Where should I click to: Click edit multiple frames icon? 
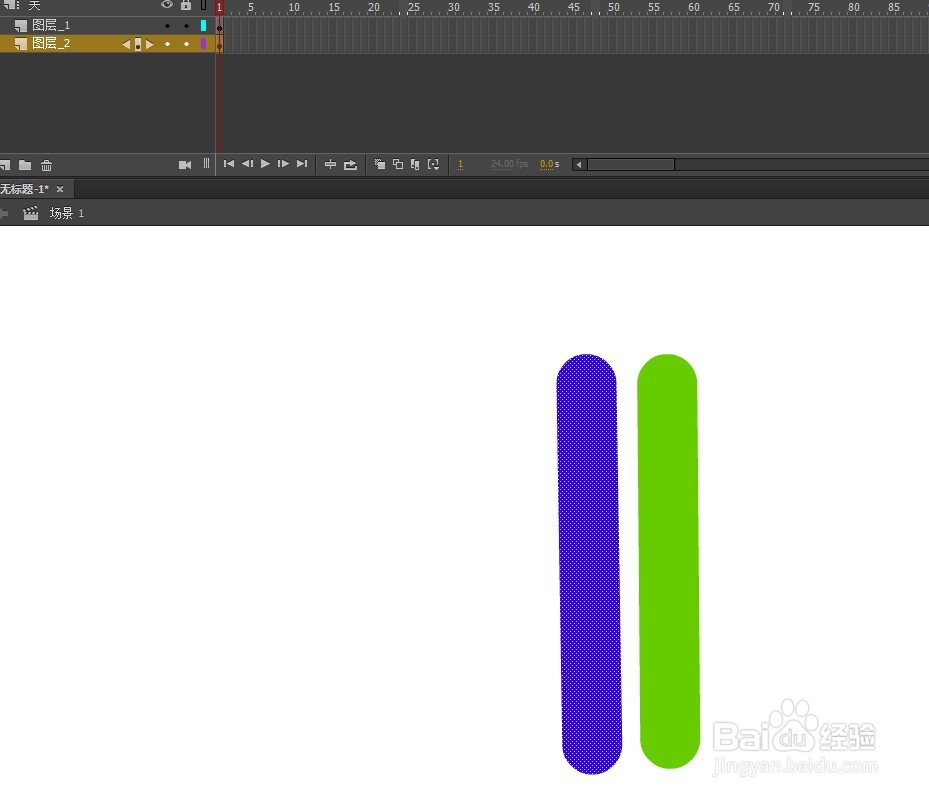pos(415,165)
